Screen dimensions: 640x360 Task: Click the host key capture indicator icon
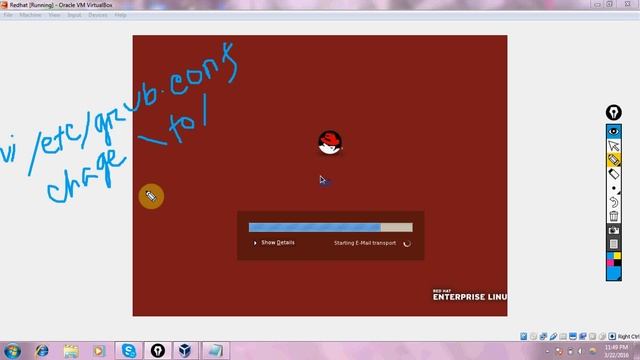pos(612,336)
